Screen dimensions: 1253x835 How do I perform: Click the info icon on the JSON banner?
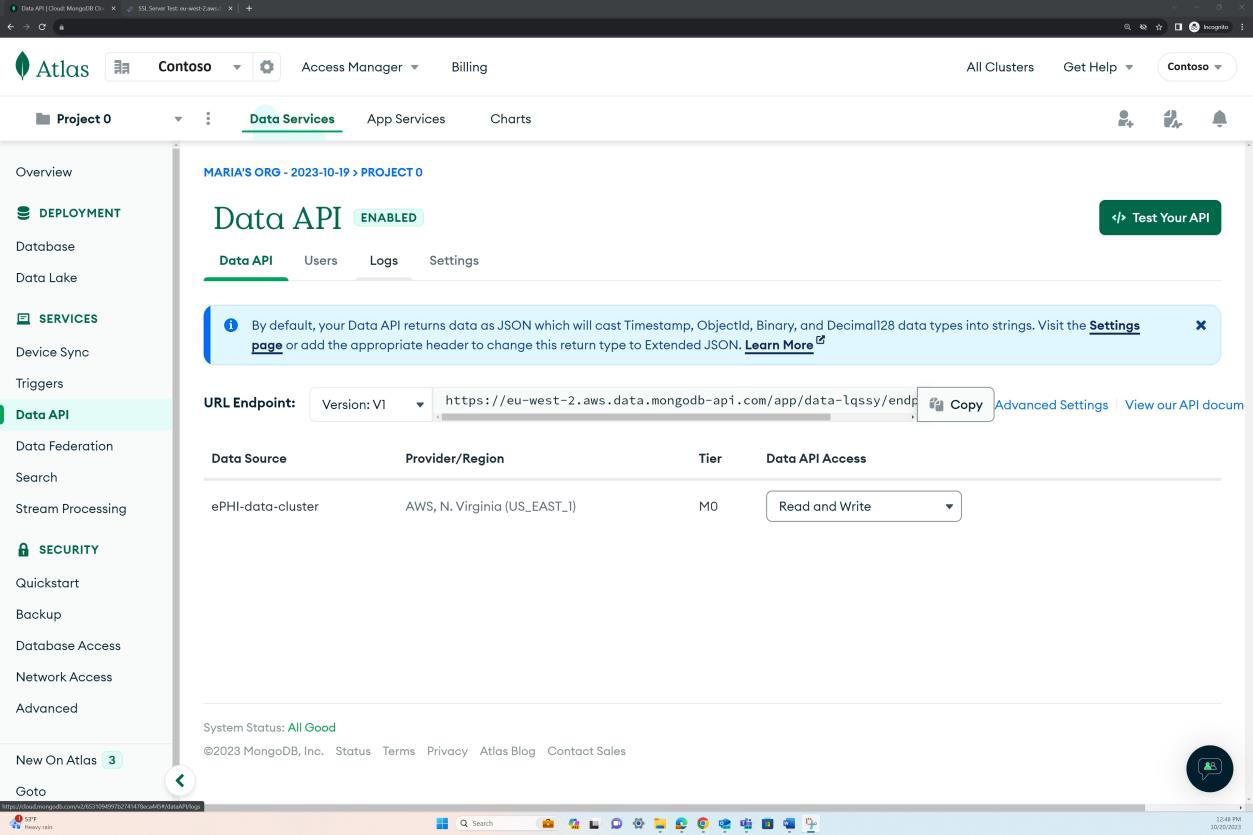tap(231, 325)
